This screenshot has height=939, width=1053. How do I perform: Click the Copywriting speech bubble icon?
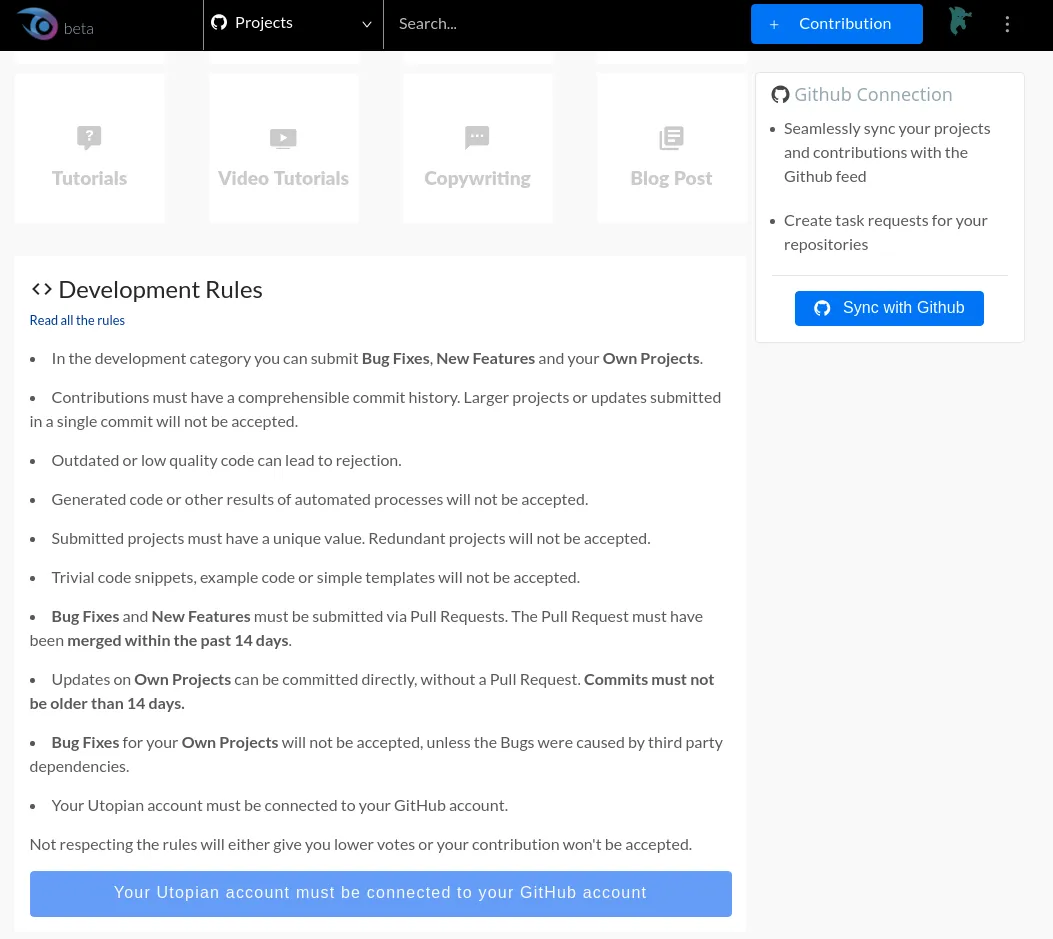[477, 137]
